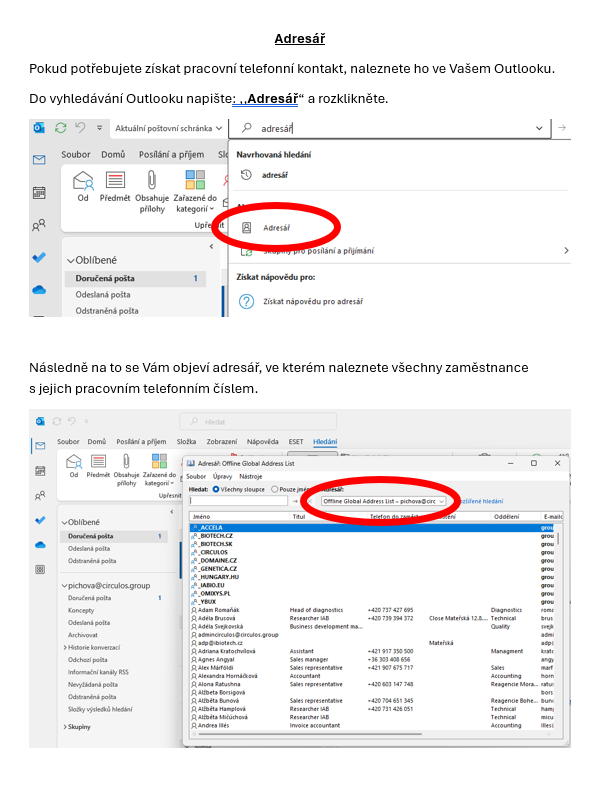
Task: Open the OneDrive cloud icon in lower screenshot
Action: click(x=40, y=545)
